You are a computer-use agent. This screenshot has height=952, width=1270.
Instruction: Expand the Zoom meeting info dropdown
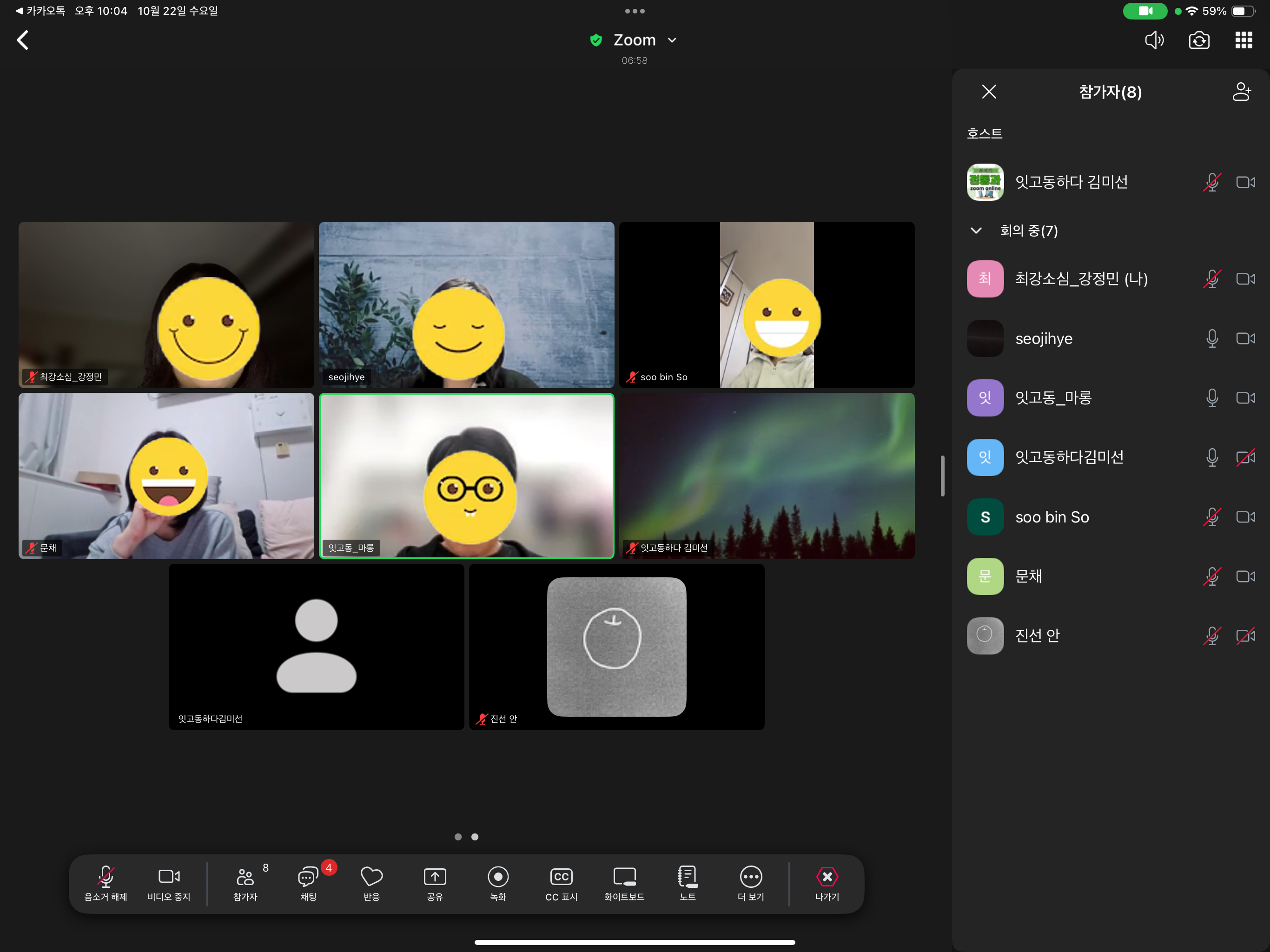[x=672, y=40]
